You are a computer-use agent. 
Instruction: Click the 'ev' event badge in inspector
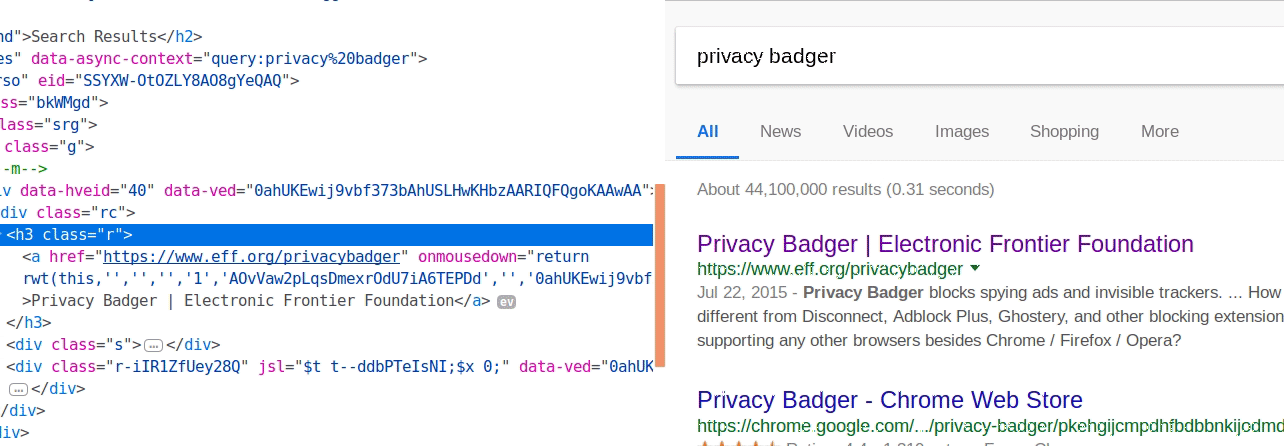(x=506, y=301)
